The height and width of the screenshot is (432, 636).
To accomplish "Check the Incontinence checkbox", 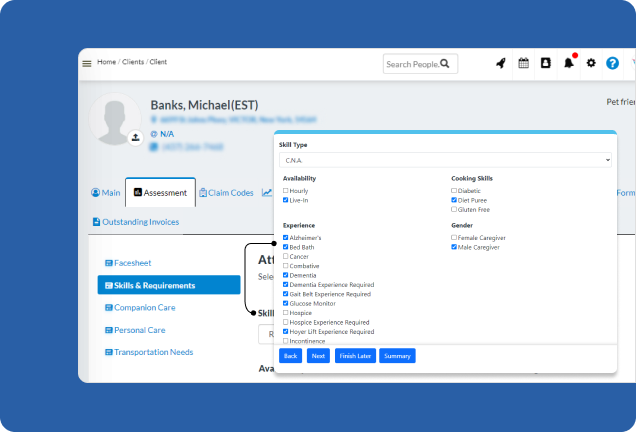I will pos(286,341).
